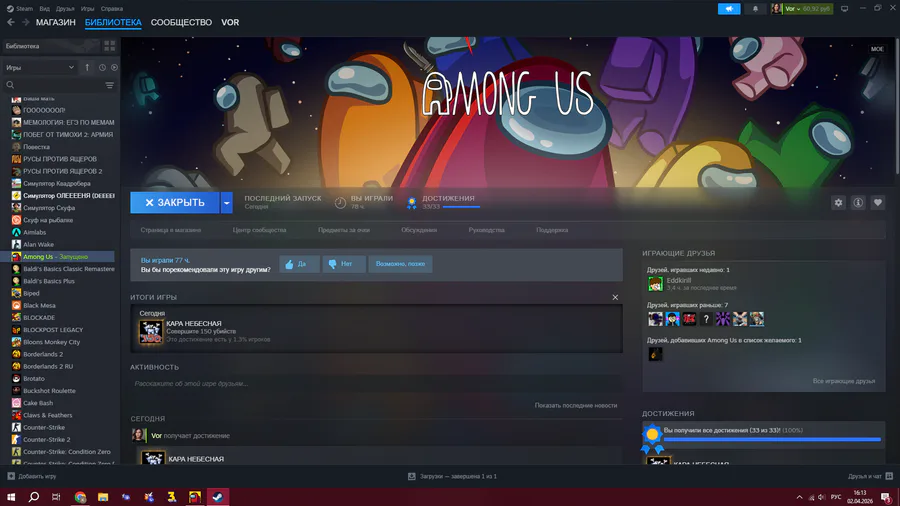Open the wishlist friend avatar
The image size is (900, 506).
pos(655,354)
